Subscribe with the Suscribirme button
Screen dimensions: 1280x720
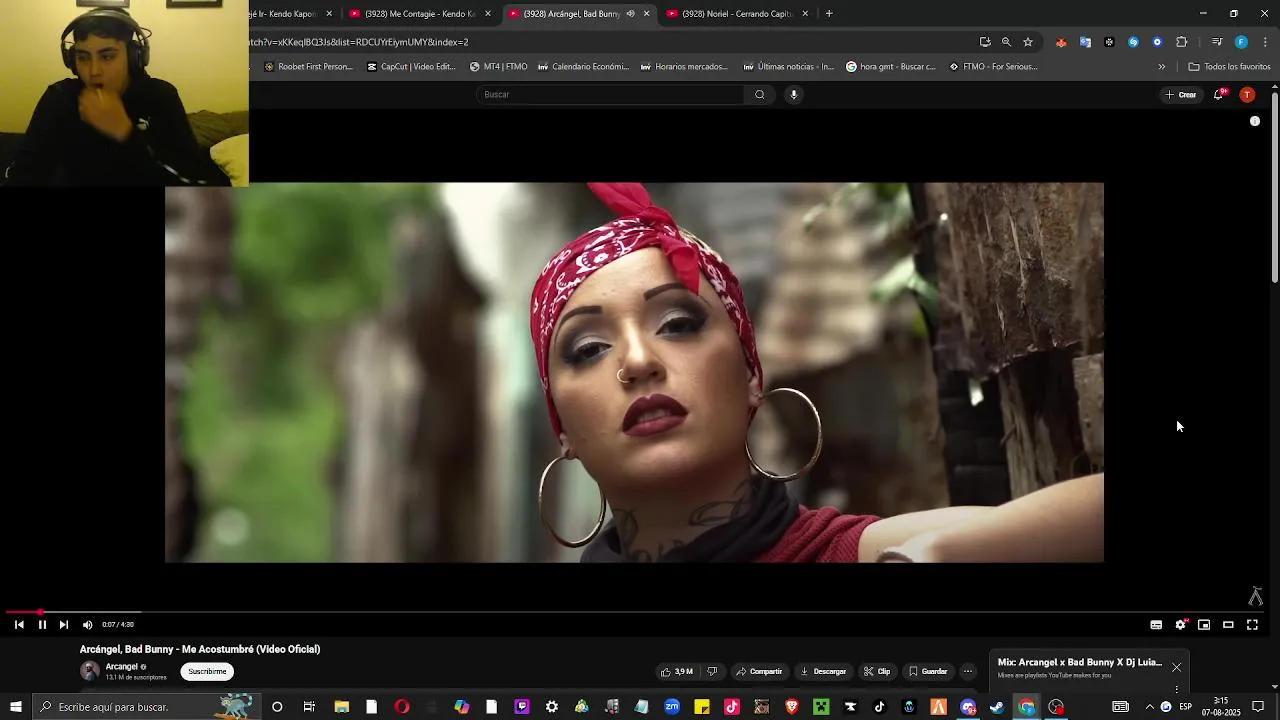coord(207,672)
